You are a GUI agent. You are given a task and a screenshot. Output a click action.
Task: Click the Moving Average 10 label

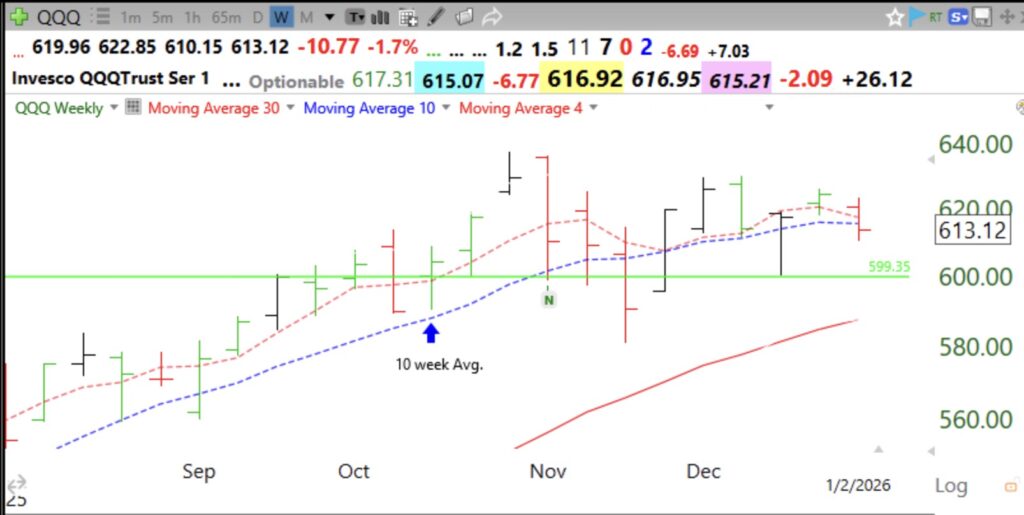tap(369, 108)
